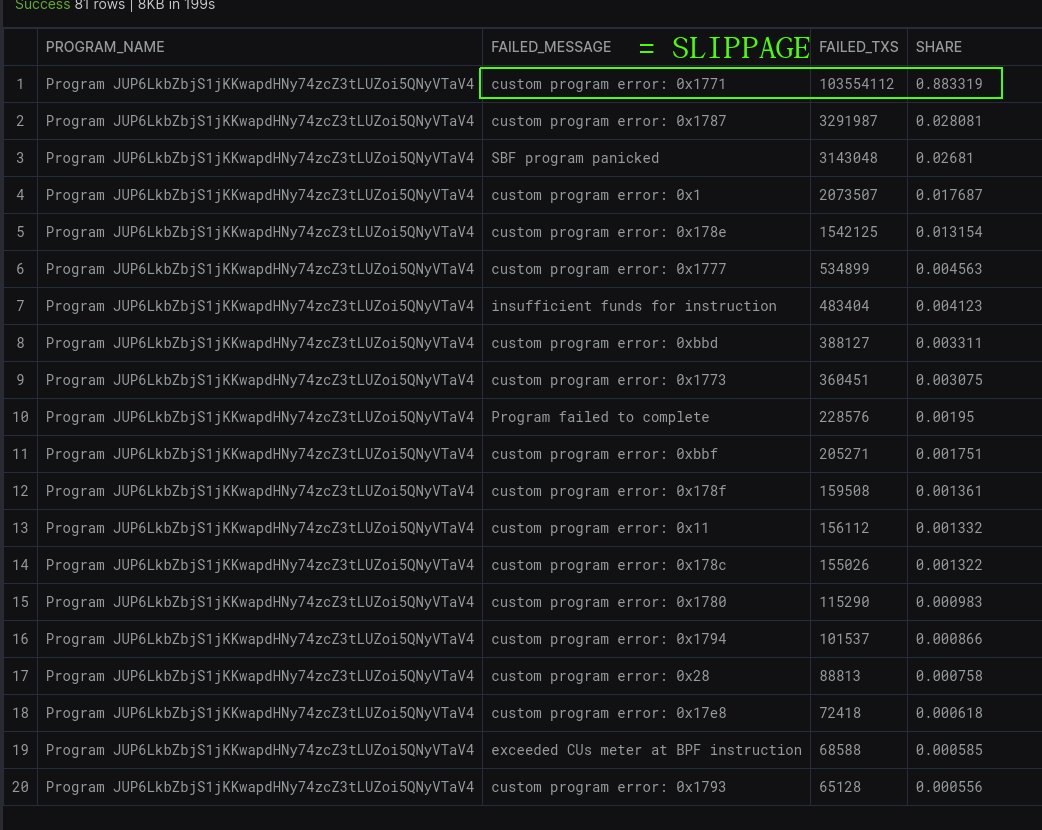The image size is (1042, 830).
Task: Select the program name cell in row 1
Action: tap(260, 84)
